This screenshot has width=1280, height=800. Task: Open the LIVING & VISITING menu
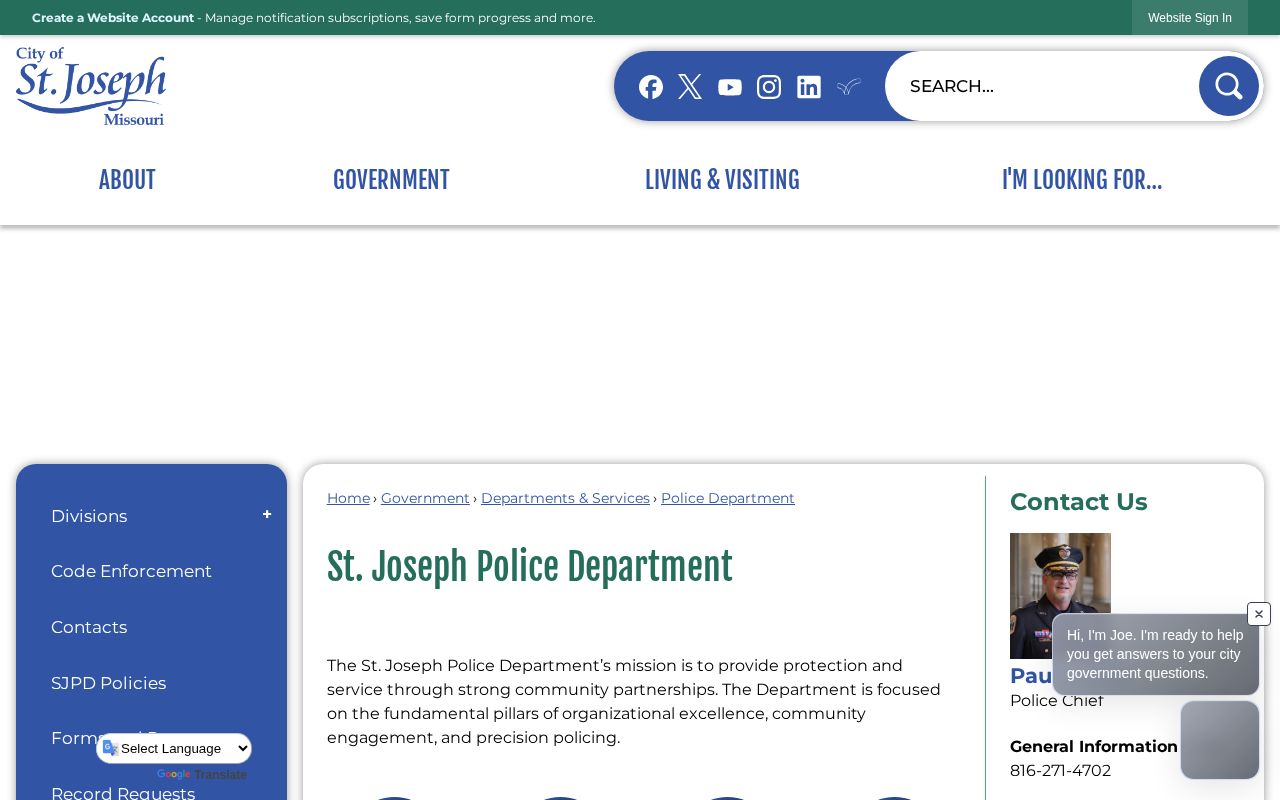[722, 180]
